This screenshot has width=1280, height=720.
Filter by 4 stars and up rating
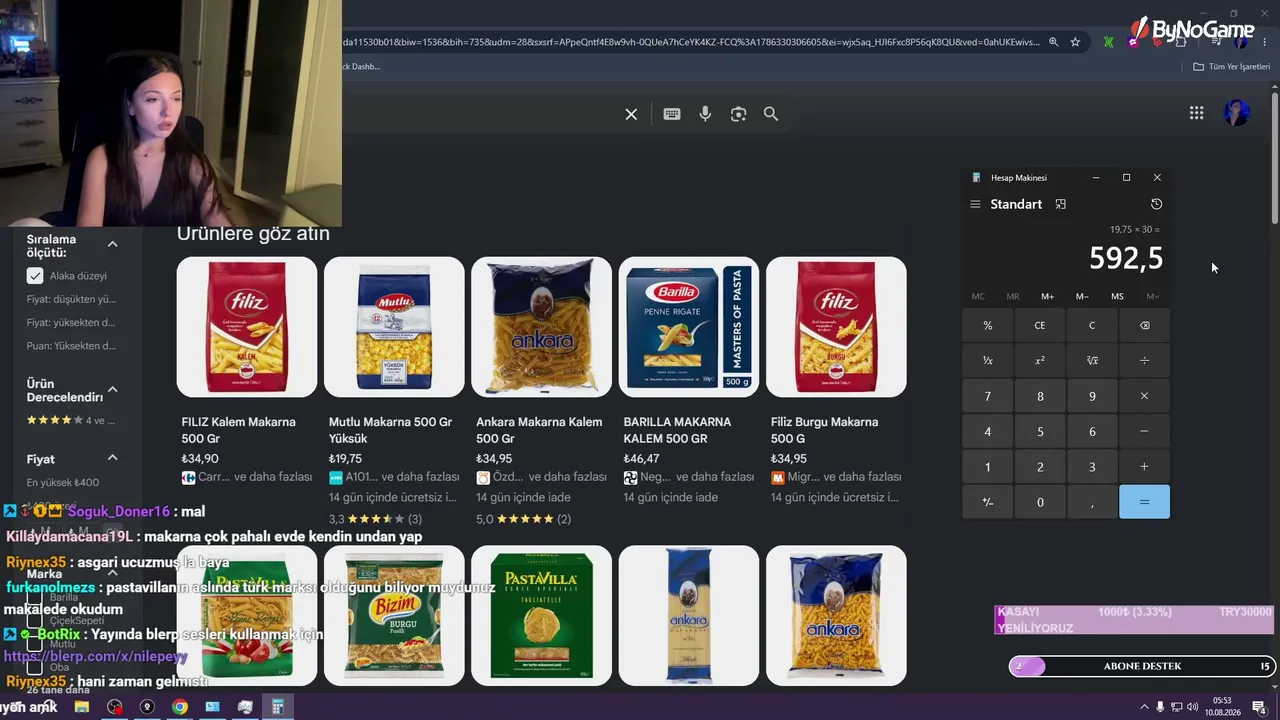pyautogui.click(x=71, y=420)
